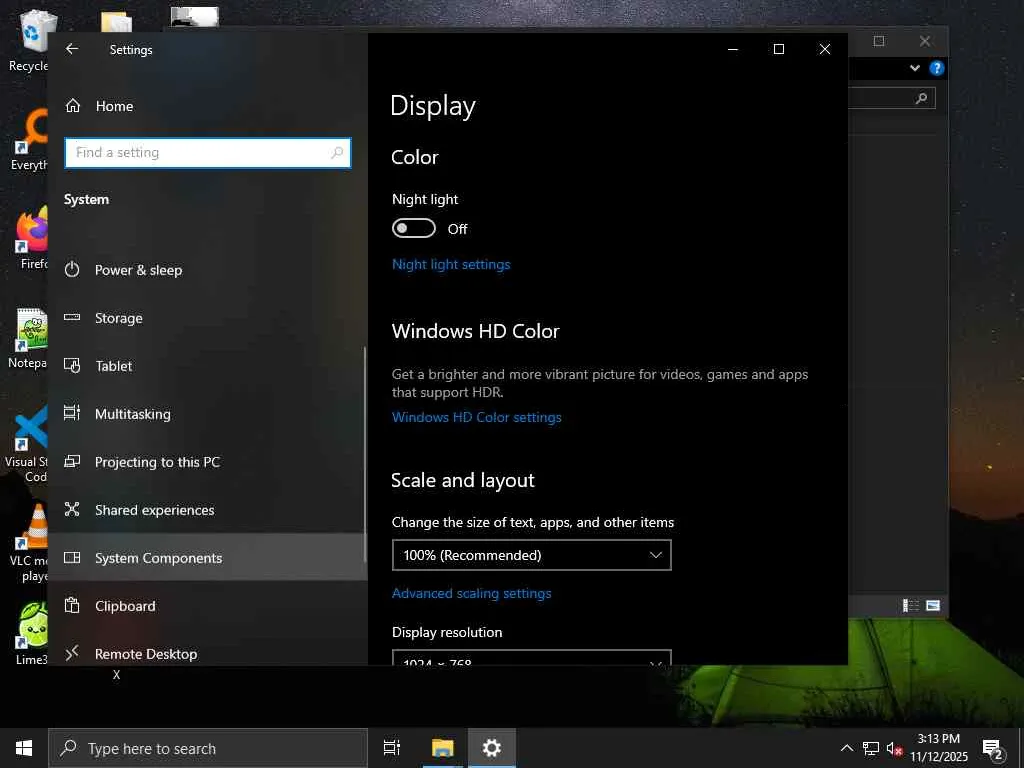The width and height of the screenshot is (1024, 768).
Task: Open the Everything desktop shortcut
Action: coord(29,140)
